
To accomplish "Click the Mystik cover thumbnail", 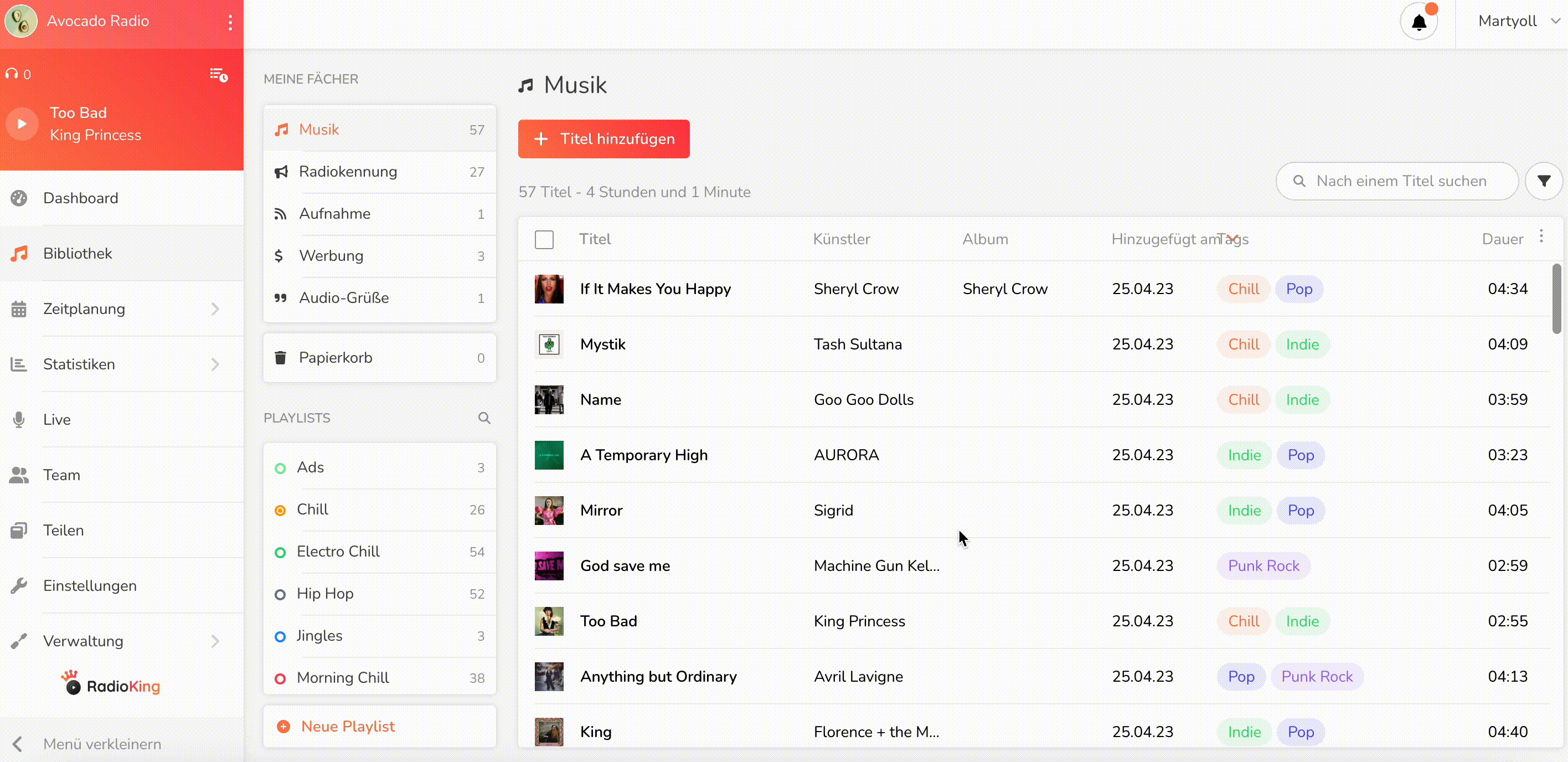I will (549, 344).
